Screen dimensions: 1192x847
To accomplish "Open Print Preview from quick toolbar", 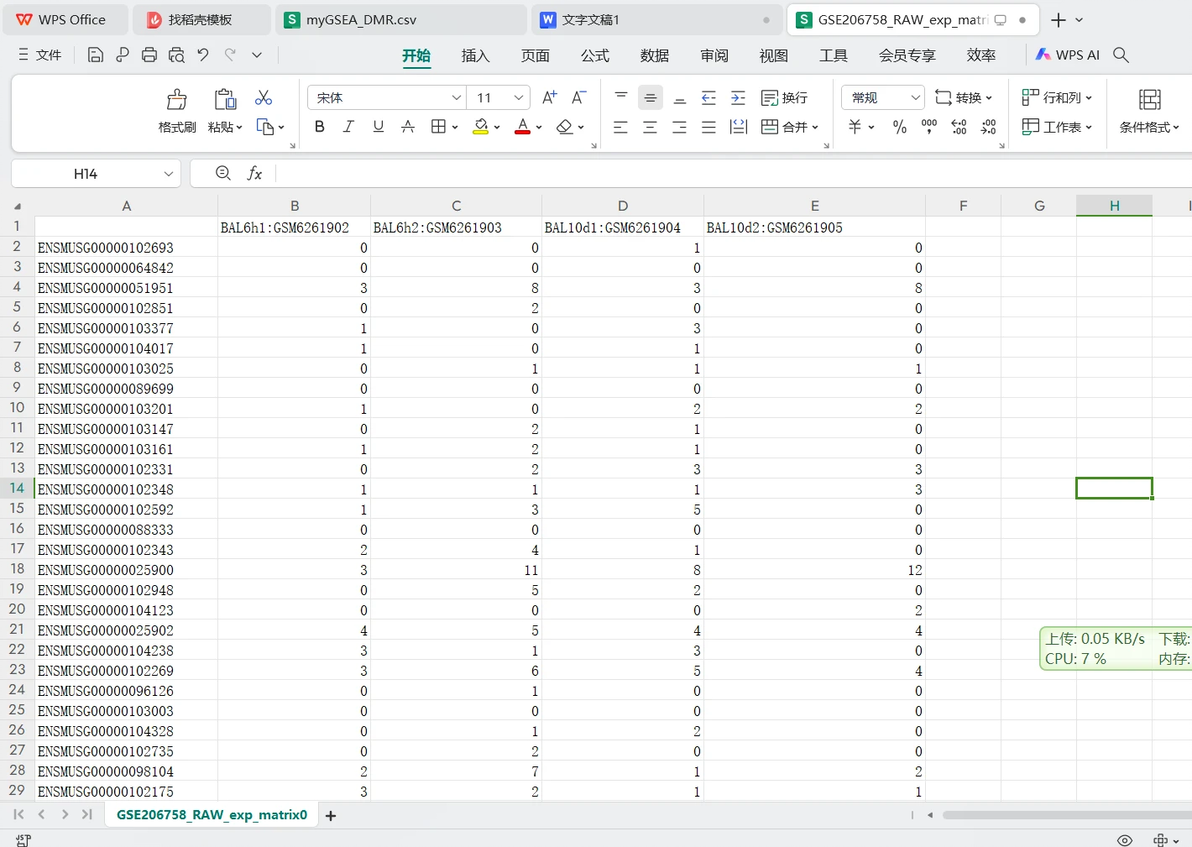I will (176, 55).
